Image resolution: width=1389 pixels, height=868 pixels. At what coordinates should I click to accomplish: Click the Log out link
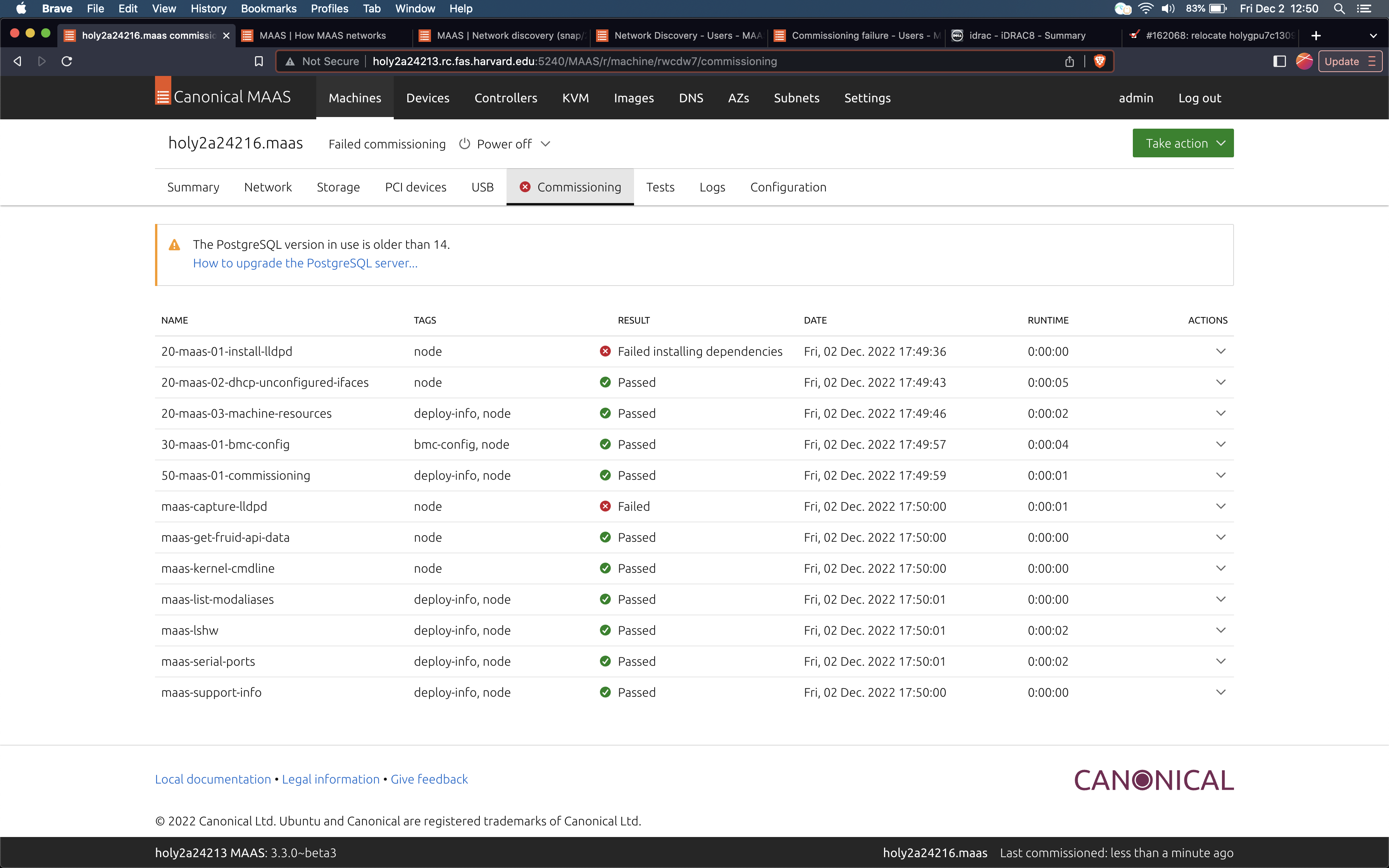pyautogui.click(x=1199, y=98)
